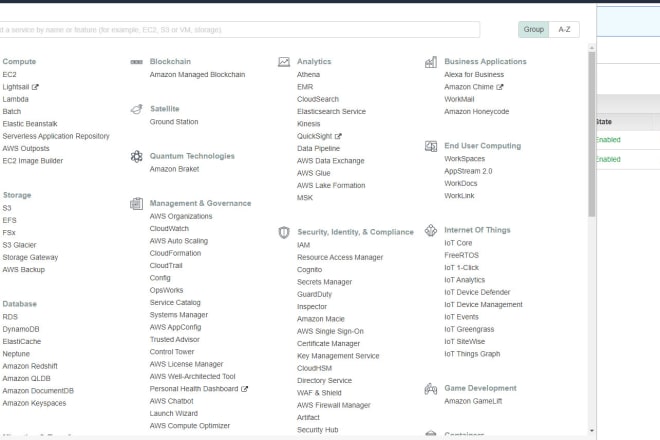Open S3 storage service
This screenshot has width=660, height=440.
[x=7, y=208]
